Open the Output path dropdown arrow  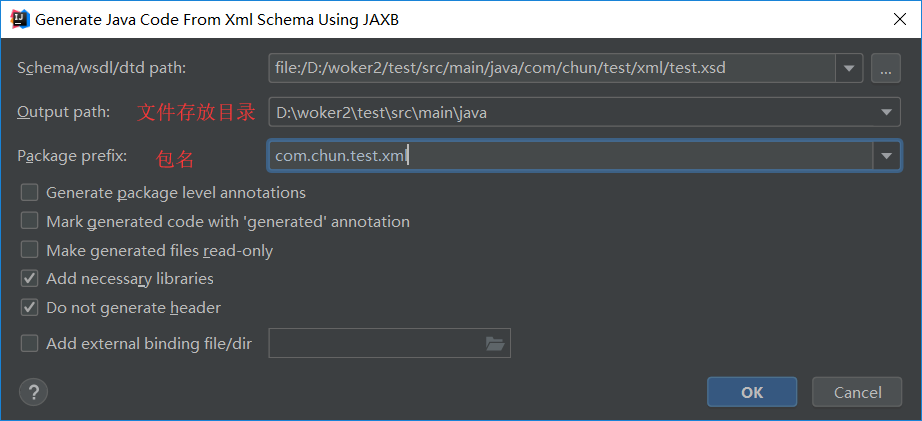pyautogui.click(x=886, y=113)
